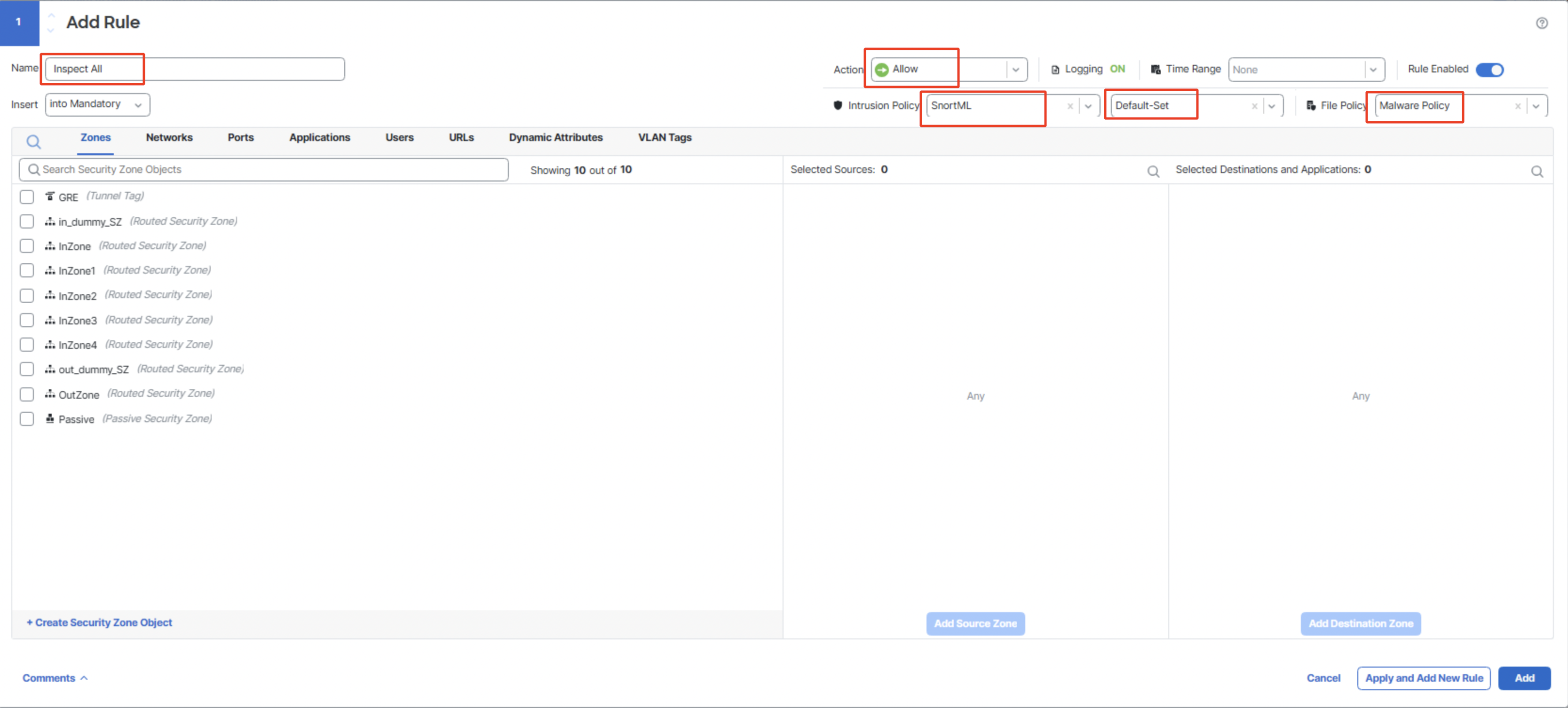Click the Apply and Add New Rule button
Image resolution: width=1568 pixels, height=708 pixels.
pos(1423,677)
